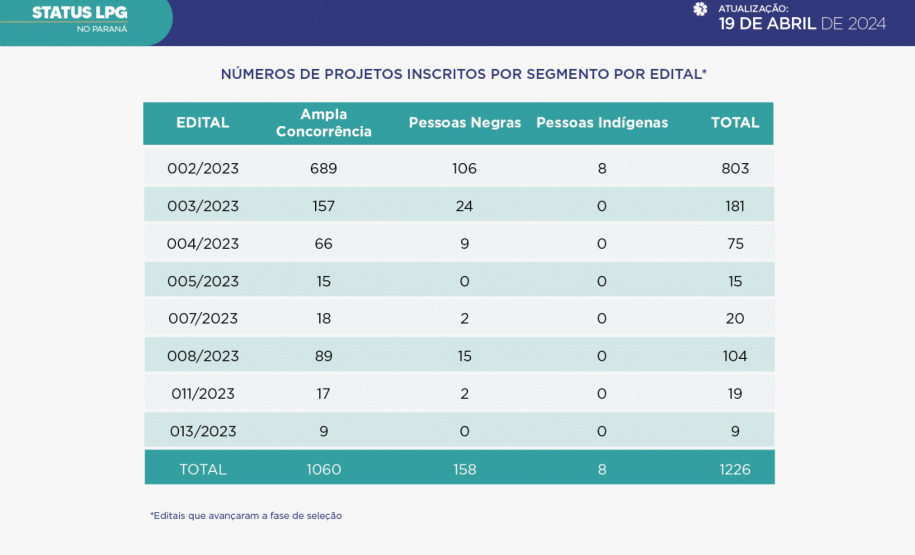Click edital 008/2023 row label
Viewport: 915px width, 555px height.
point(203,356)
